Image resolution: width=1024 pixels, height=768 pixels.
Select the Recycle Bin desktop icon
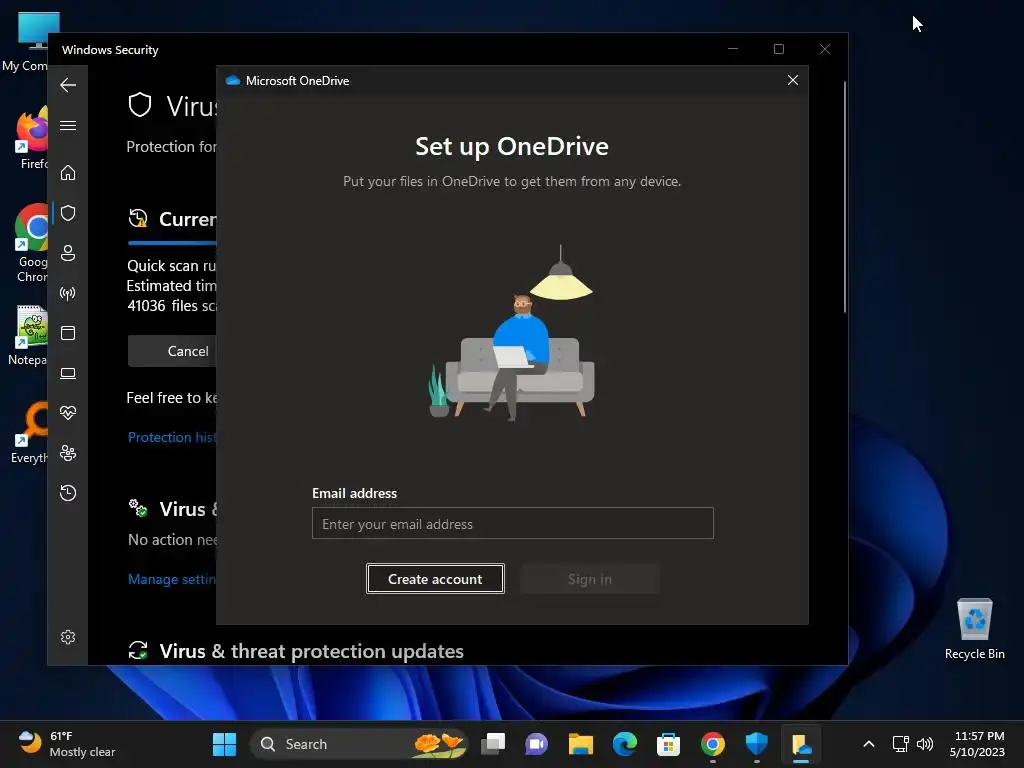974,628
